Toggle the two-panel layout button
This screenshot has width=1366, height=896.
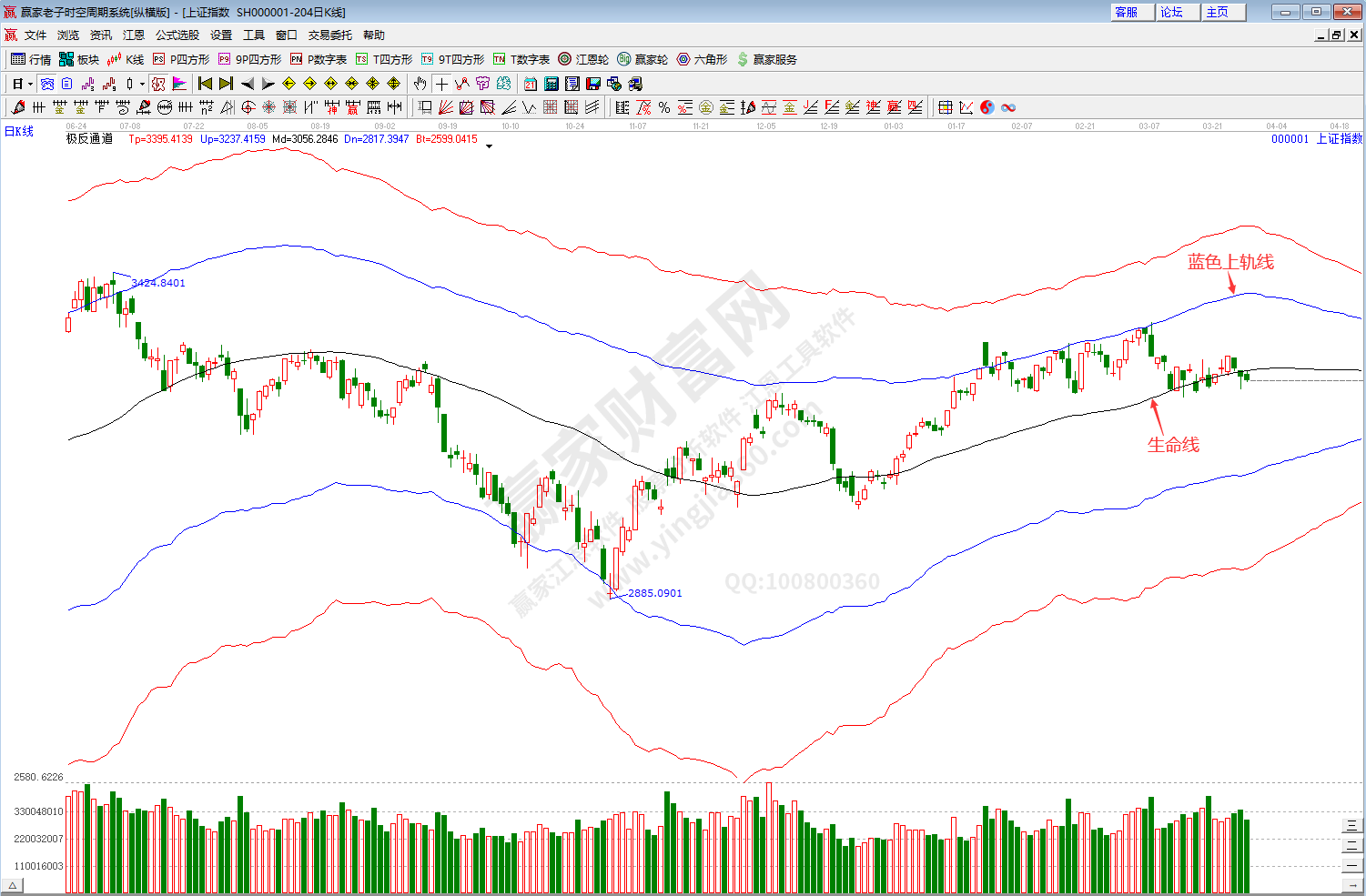[x=1352, y=845]
